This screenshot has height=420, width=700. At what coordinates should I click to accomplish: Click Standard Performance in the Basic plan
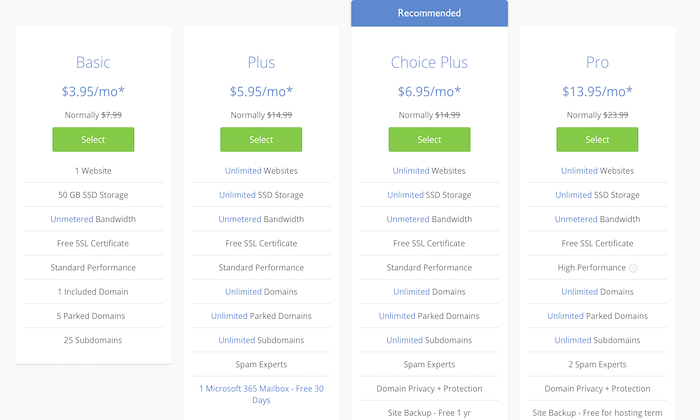pyautogui.click(x=93, y=267)
